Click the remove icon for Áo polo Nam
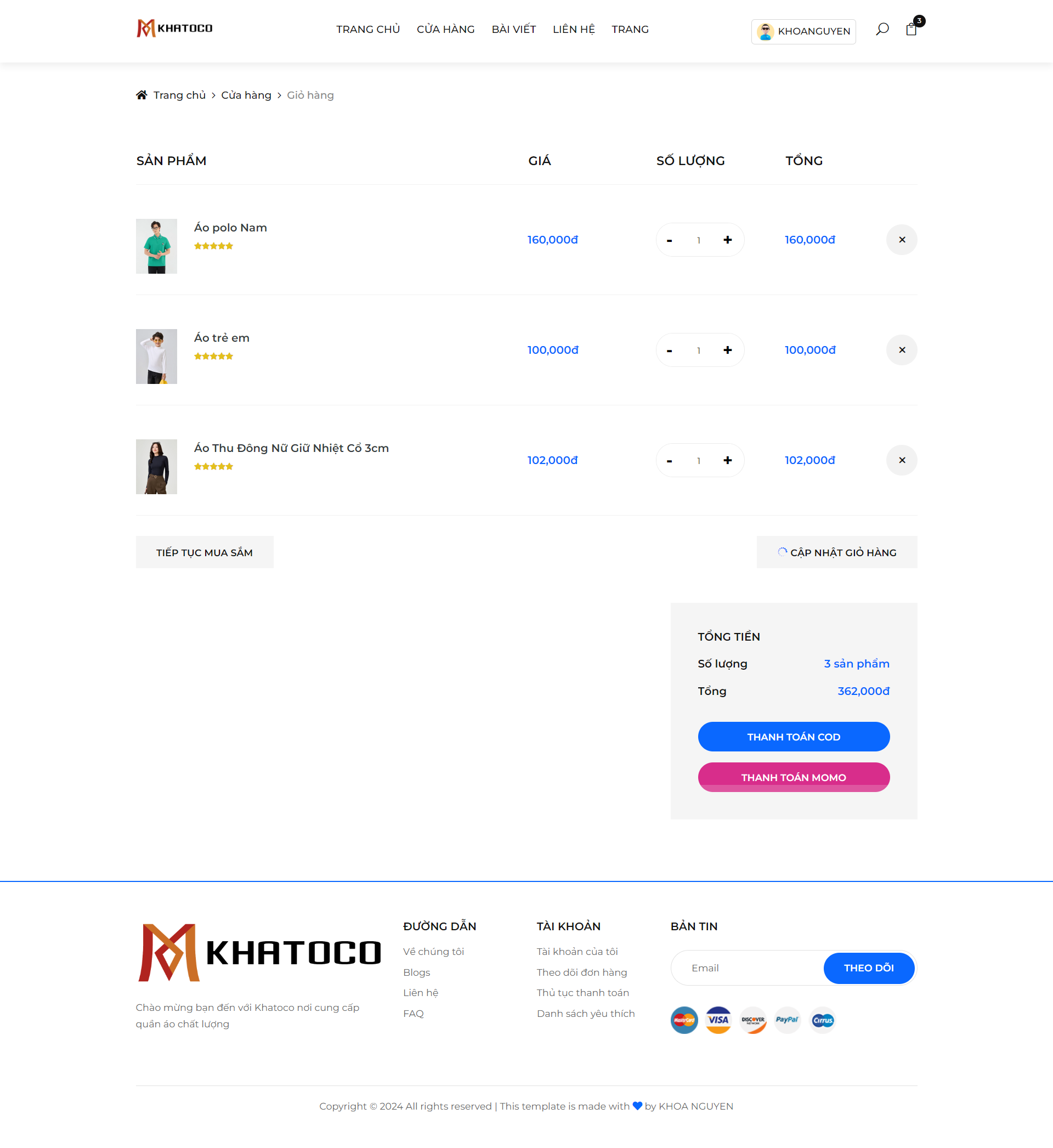This screenshot has height=1148, width=1053. pos(902,239)
